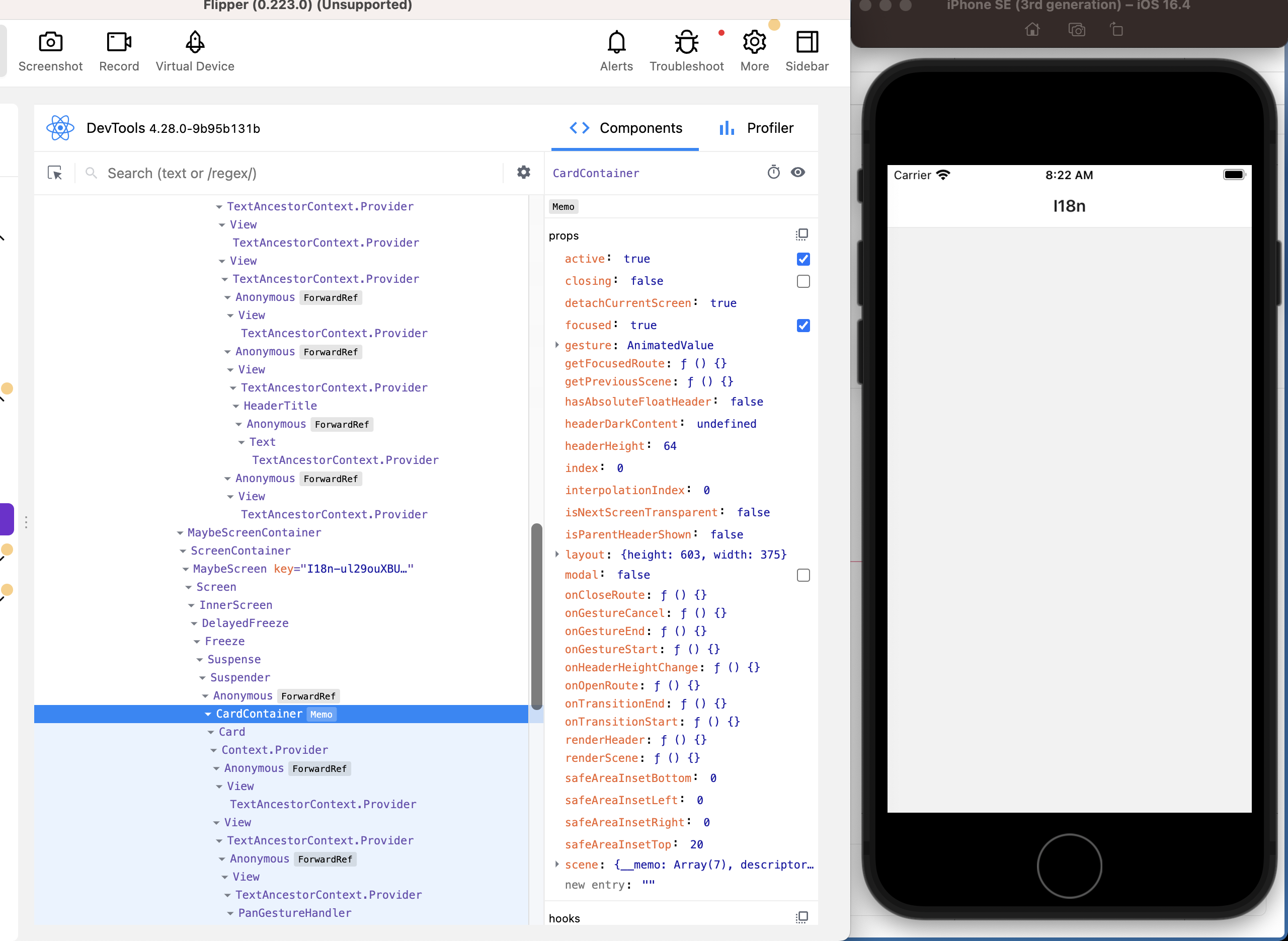Viewport: 1288px width, 941px height.
Task: Collapse the HeaderTitle tree node
Action: tap(236, 406)
